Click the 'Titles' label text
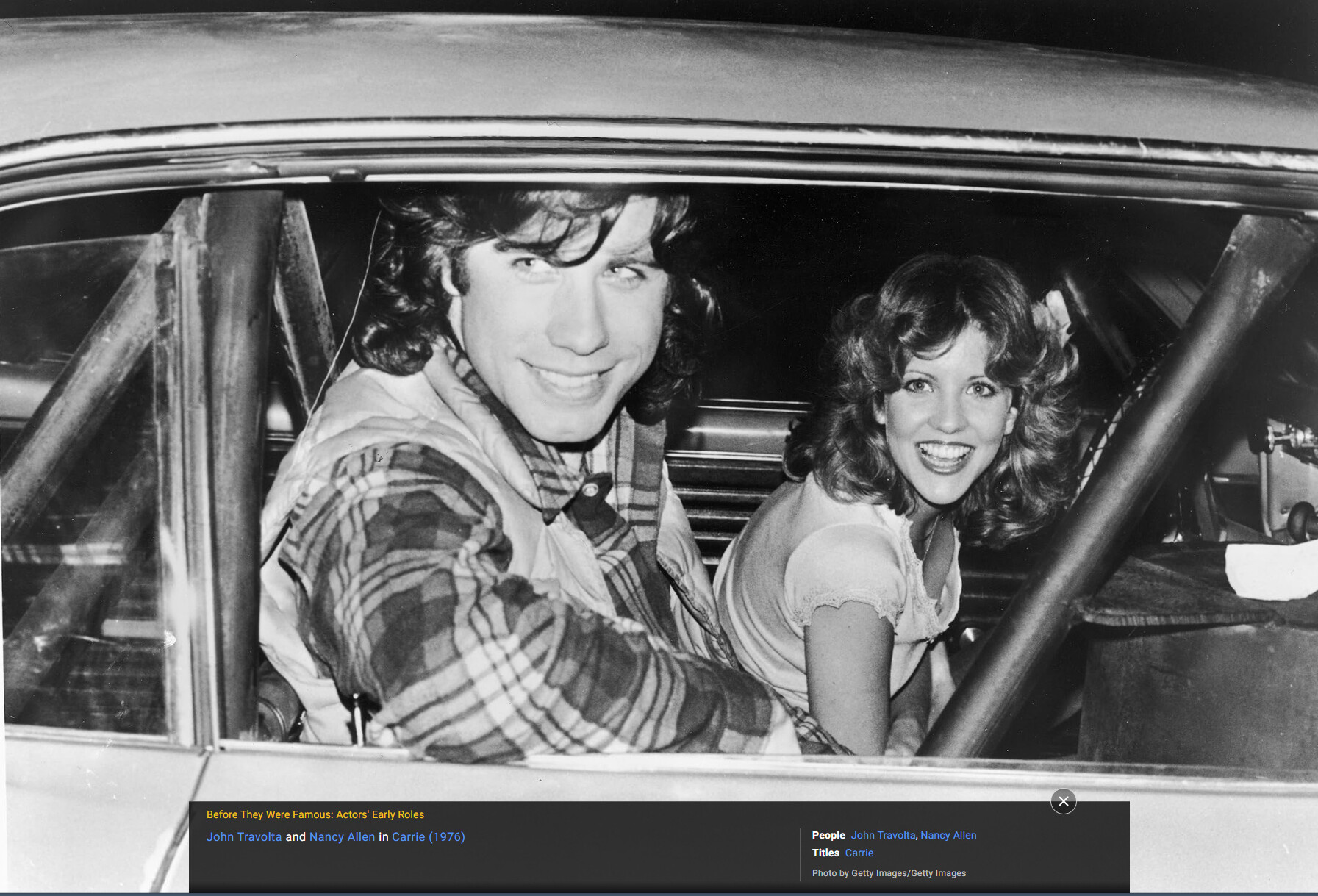This screenshot has width=1318, height=896. click(x=825, y=853)
